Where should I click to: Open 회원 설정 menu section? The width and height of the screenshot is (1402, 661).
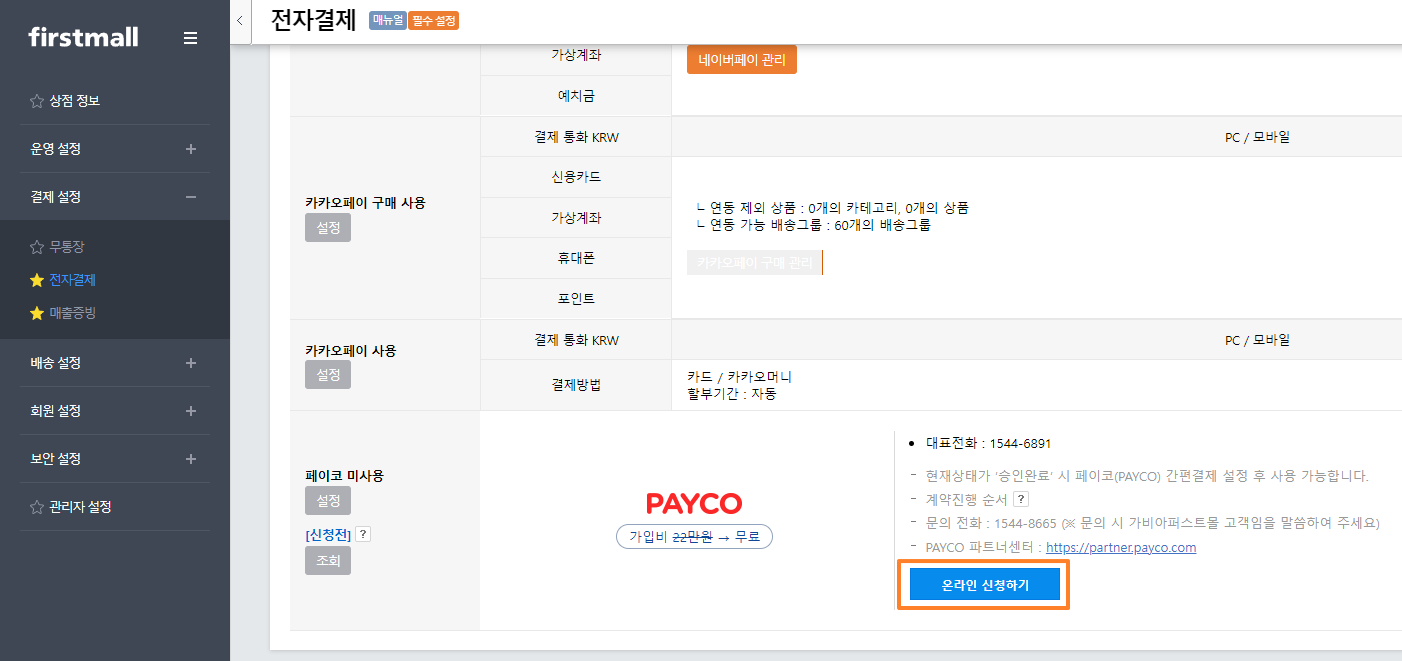[x=55, y=411]
